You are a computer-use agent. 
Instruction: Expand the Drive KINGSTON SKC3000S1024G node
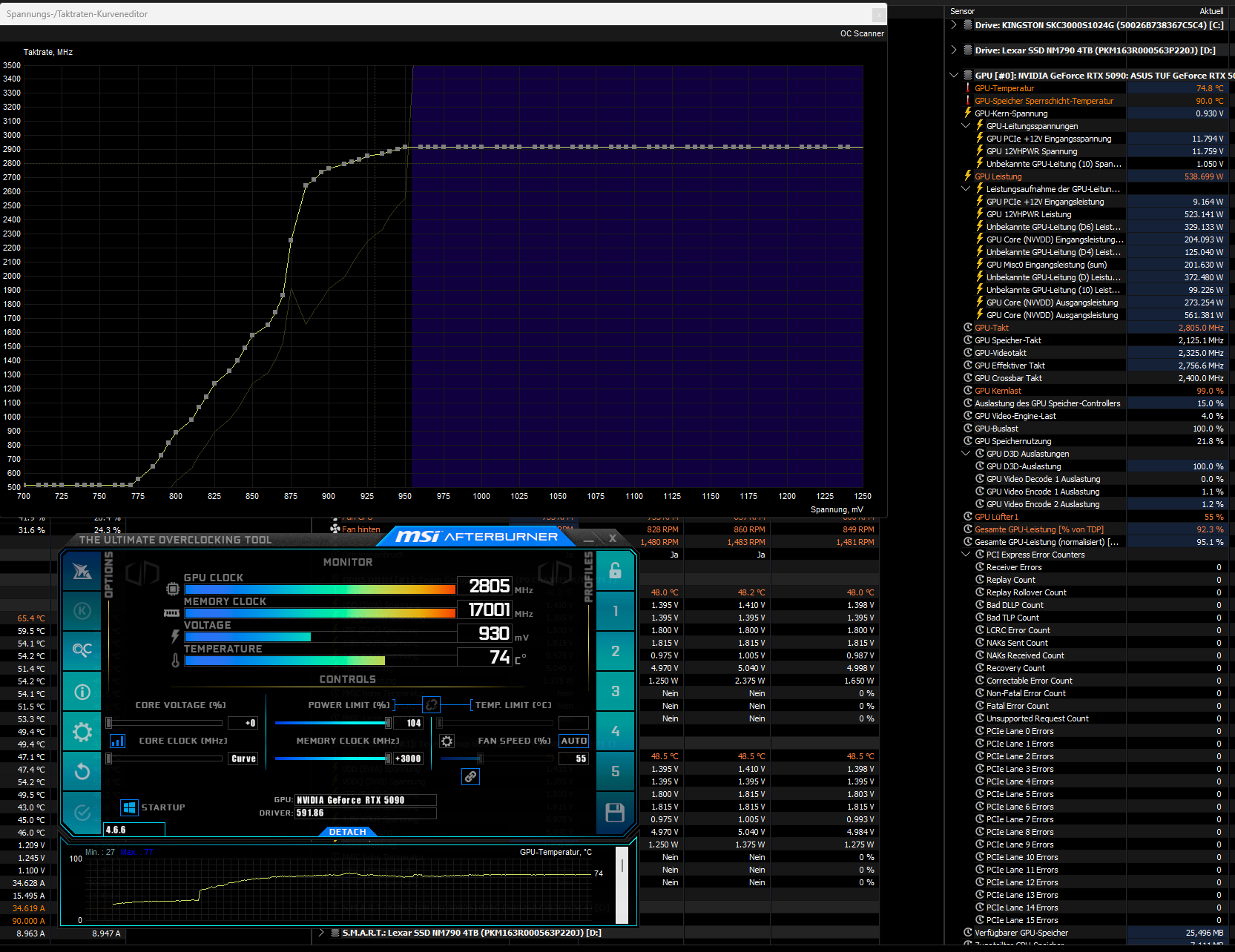point(954,25)
